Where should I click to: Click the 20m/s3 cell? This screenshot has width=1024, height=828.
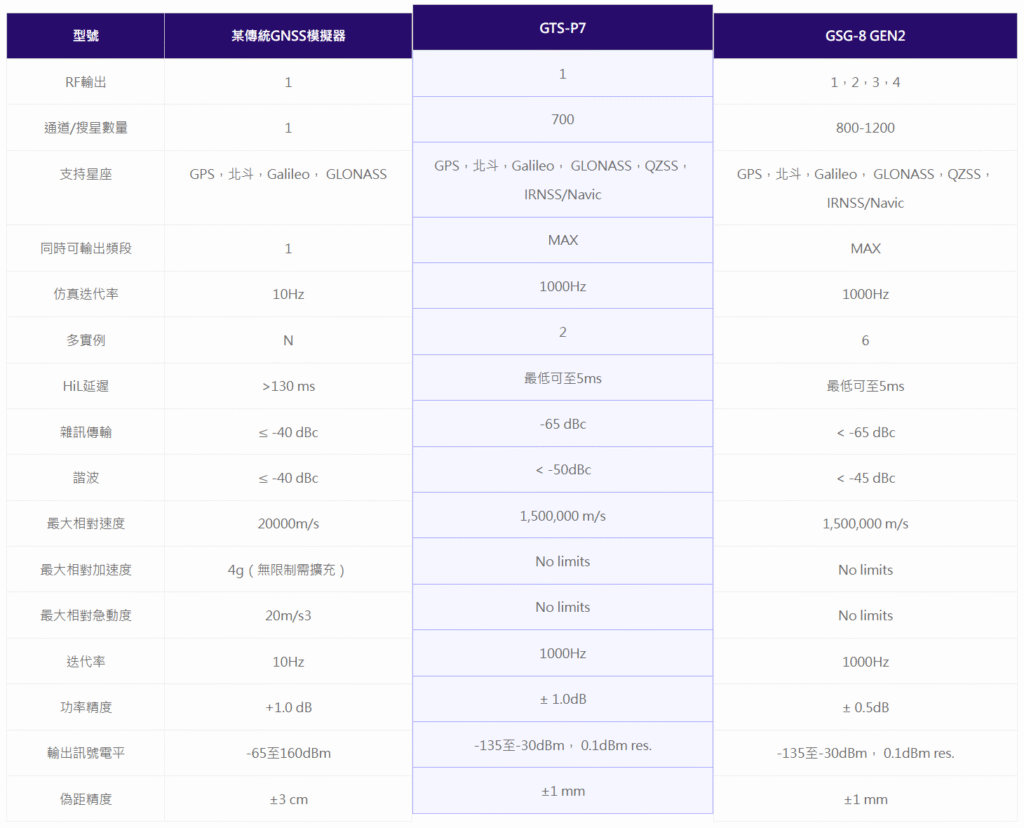(x=288, y=616)
